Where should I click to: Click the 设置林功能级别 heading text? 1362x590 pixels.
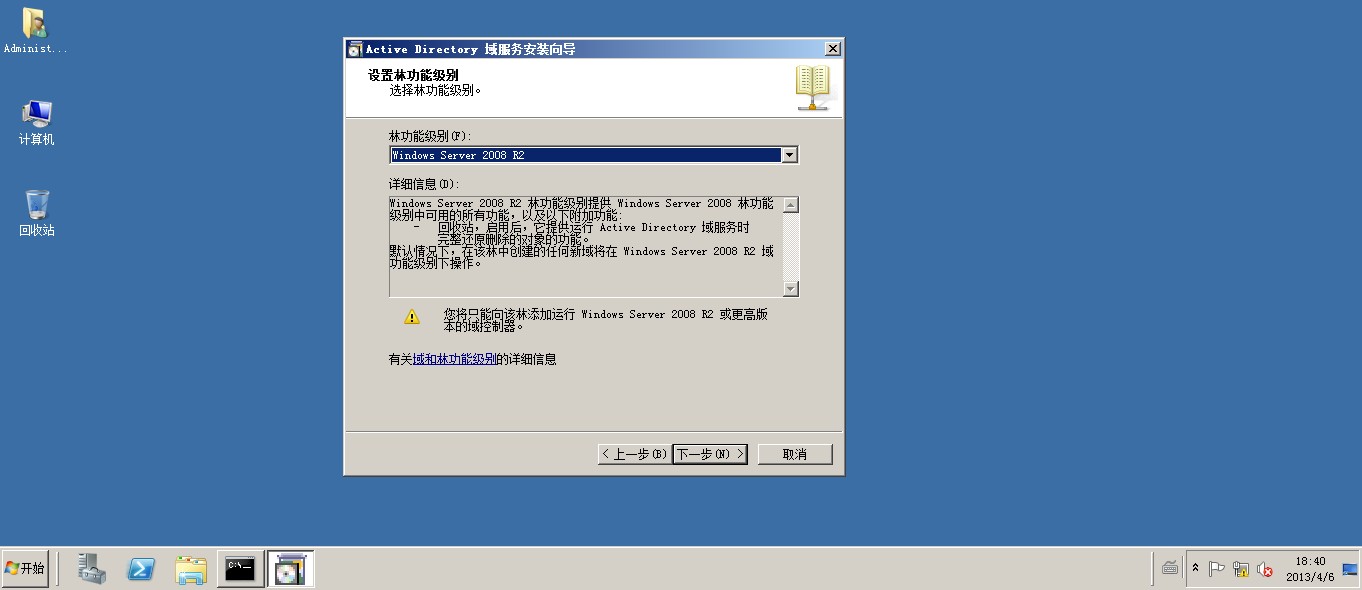[413, 75]
